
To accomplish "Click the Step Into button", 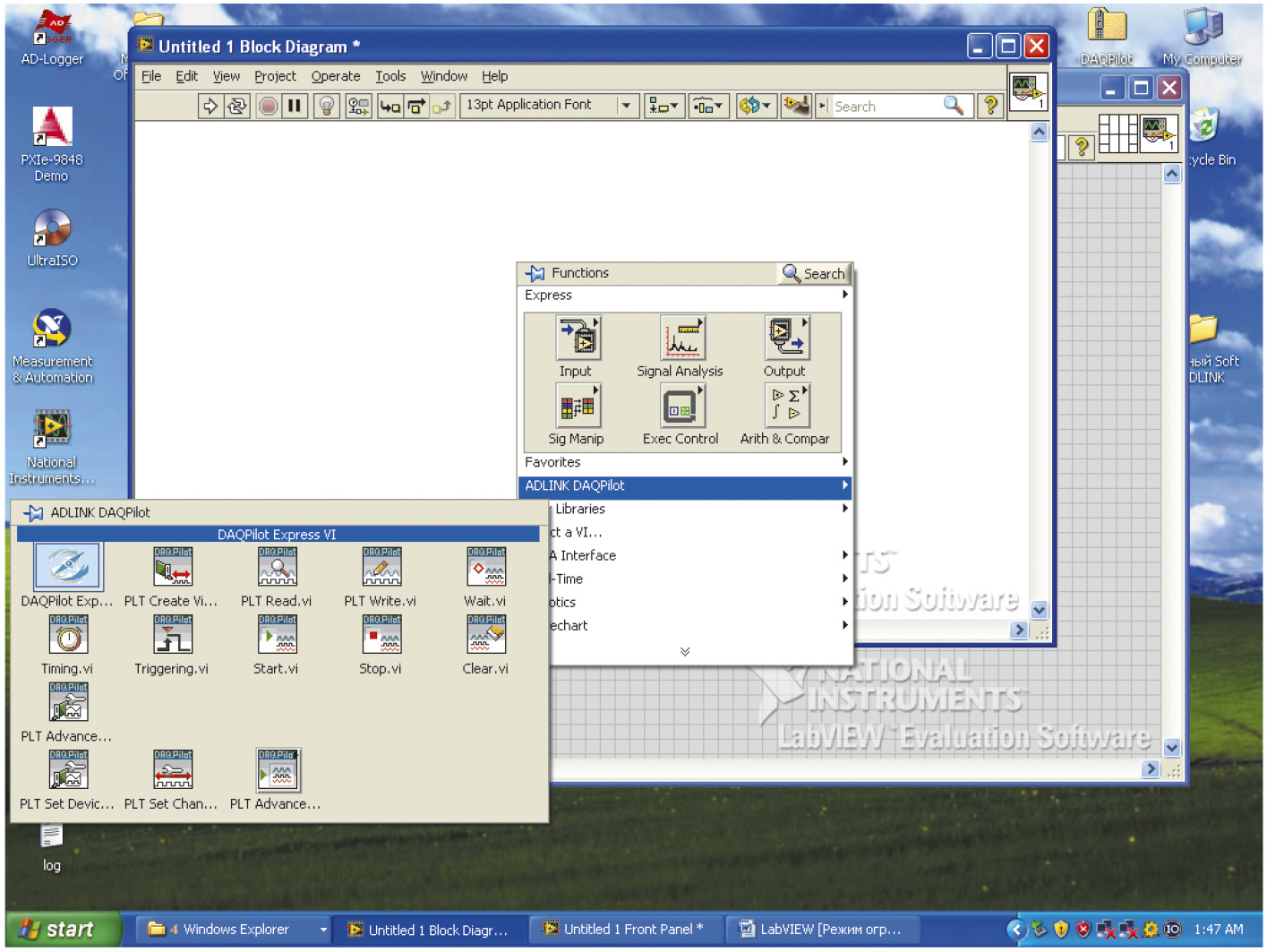I will [390, 107].
